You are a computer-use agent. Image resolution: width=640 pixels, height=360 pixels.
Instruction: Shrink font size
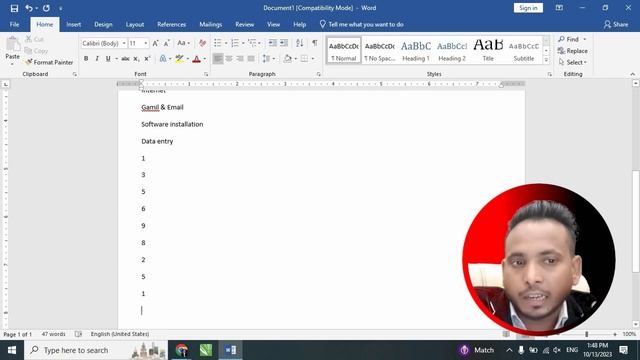click(167, 43)
